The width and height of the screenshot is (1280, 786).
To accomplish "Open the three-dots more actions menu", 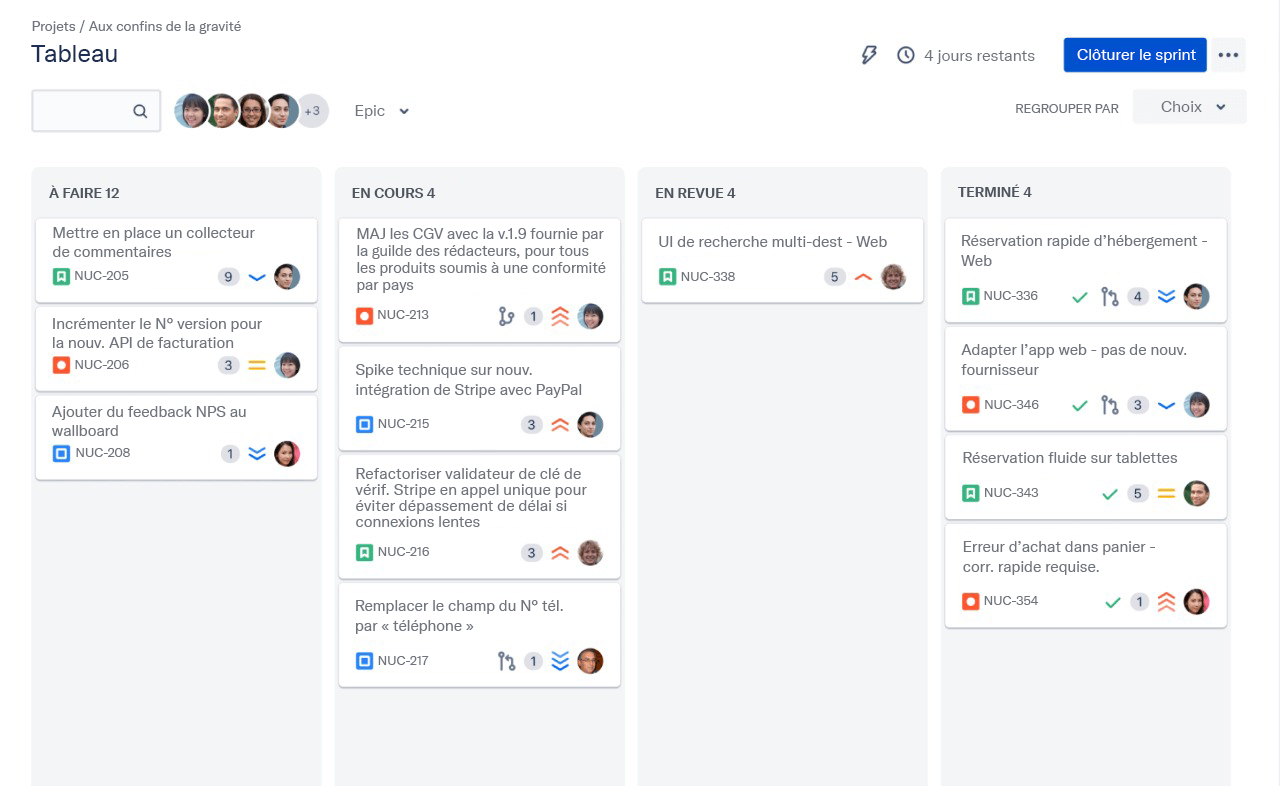I will [x=1228, y=55].
